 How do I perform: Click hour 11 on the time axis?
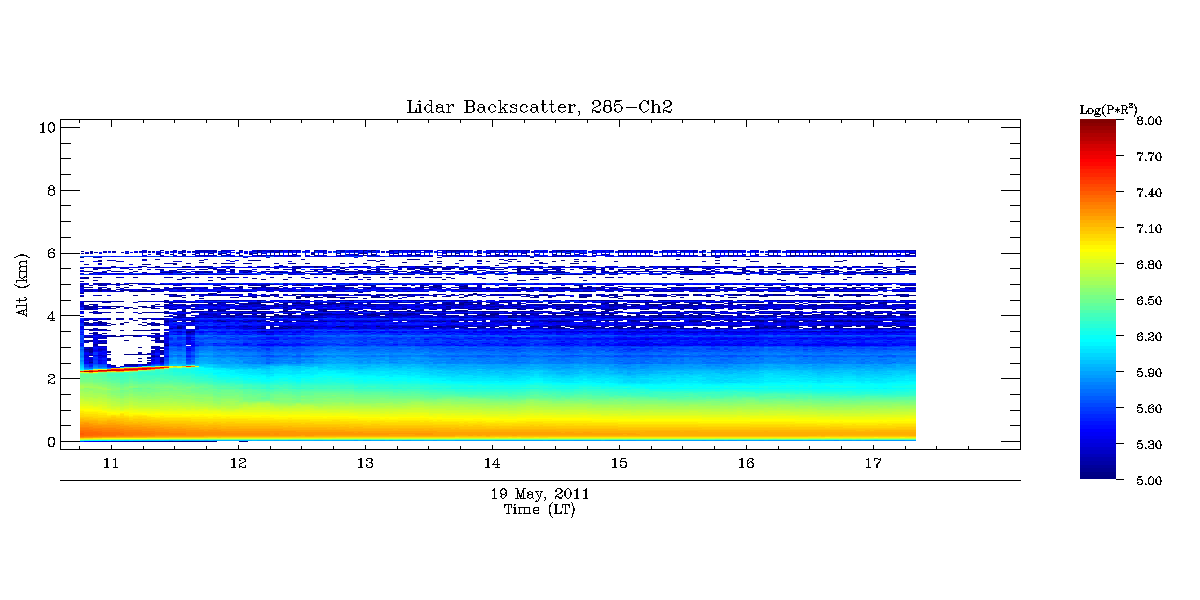(111, 464)
